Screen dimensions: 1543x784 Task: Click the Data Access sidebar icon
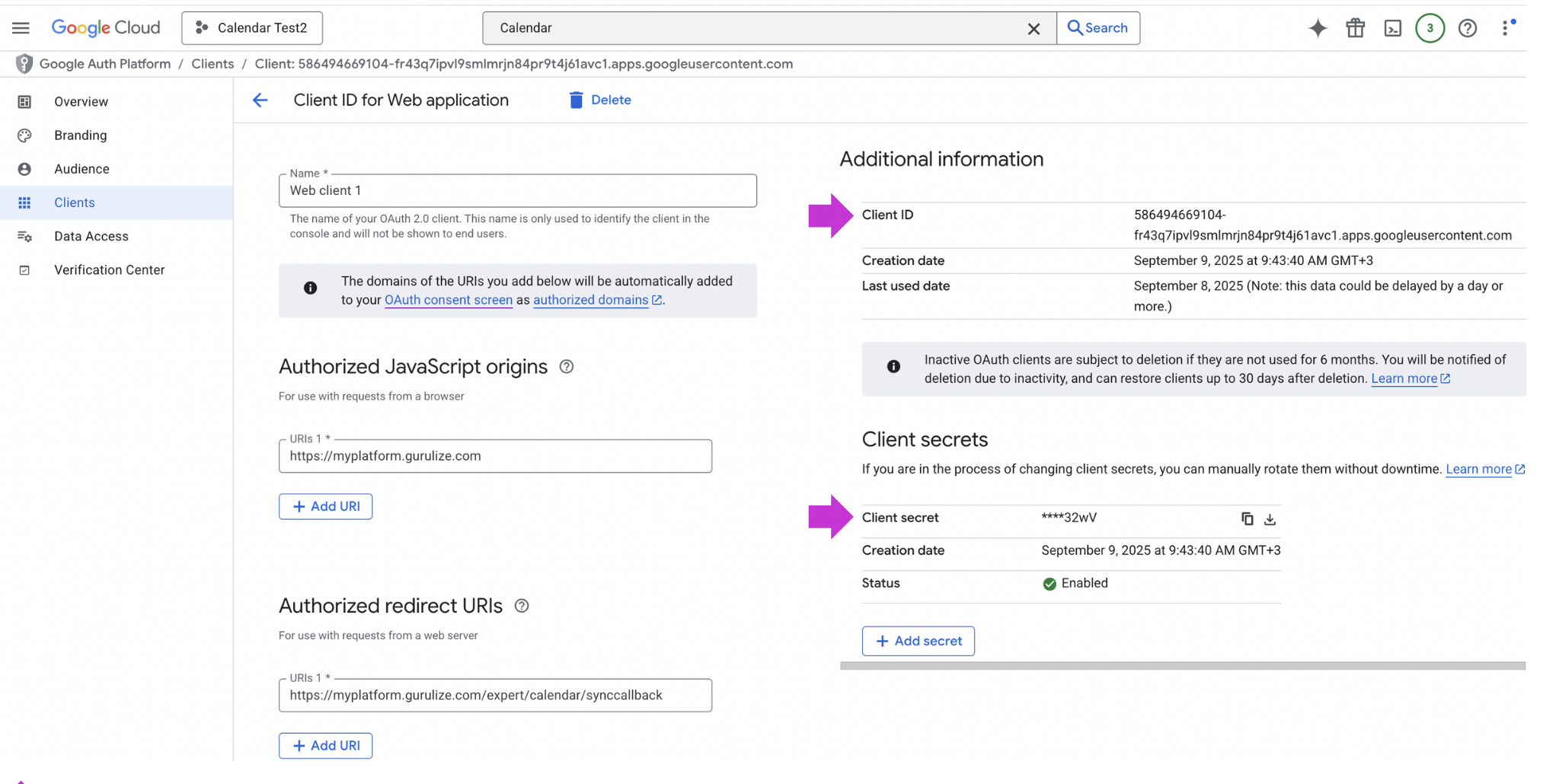pyautogui.click(x=24, y=236)
